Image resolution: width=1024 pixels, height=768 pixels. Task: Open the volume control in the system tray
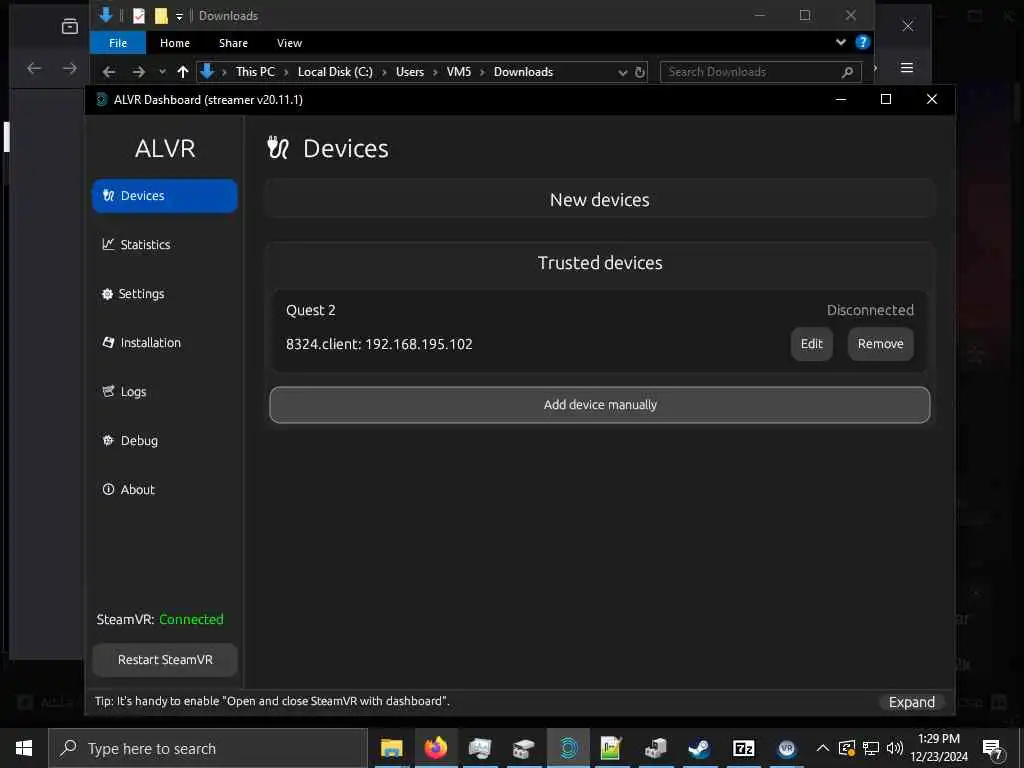click(x=895, y=748)
